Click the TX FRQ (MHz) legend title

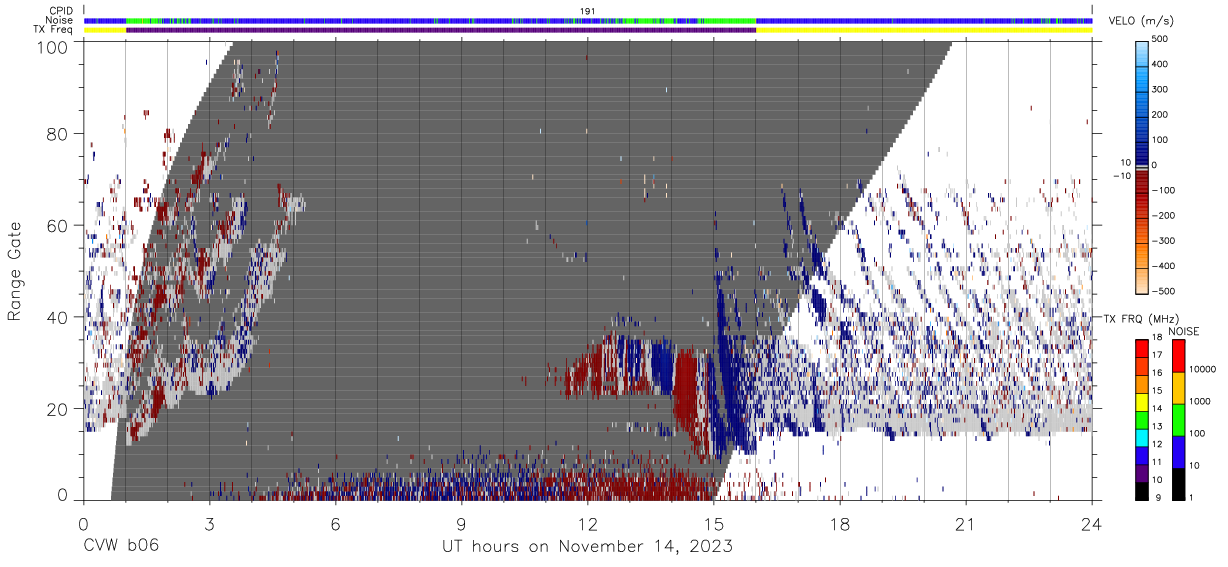(x=1143, y=319)
